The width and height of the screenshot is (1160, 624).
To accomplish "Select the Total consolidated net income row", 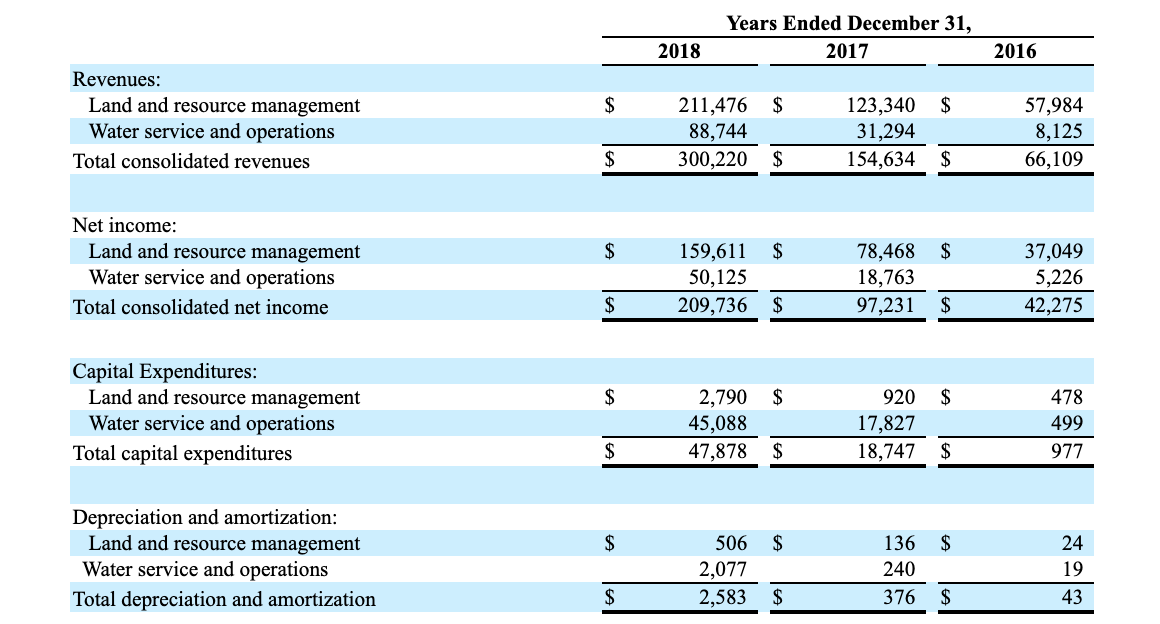I will tap(199, 307).
